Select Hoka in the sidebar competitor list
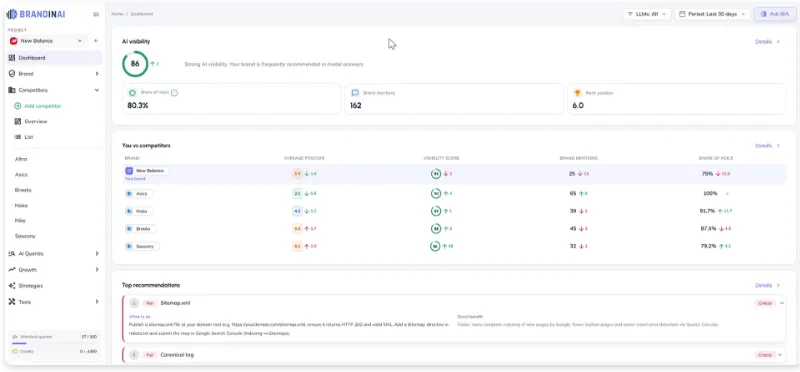The width and height of the screenshot is (800, 372). pos(21,205)
